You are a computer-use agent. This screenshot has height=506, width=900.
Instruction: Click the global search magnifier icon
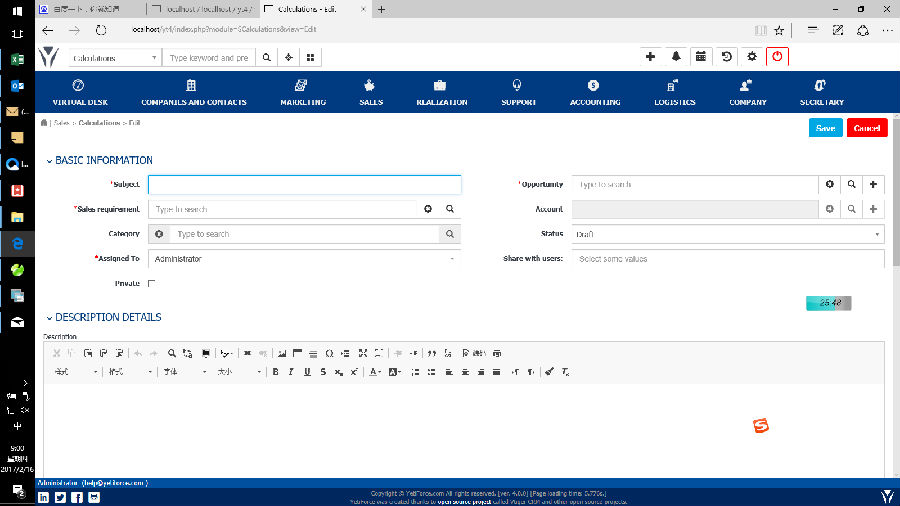pos(266,57)
